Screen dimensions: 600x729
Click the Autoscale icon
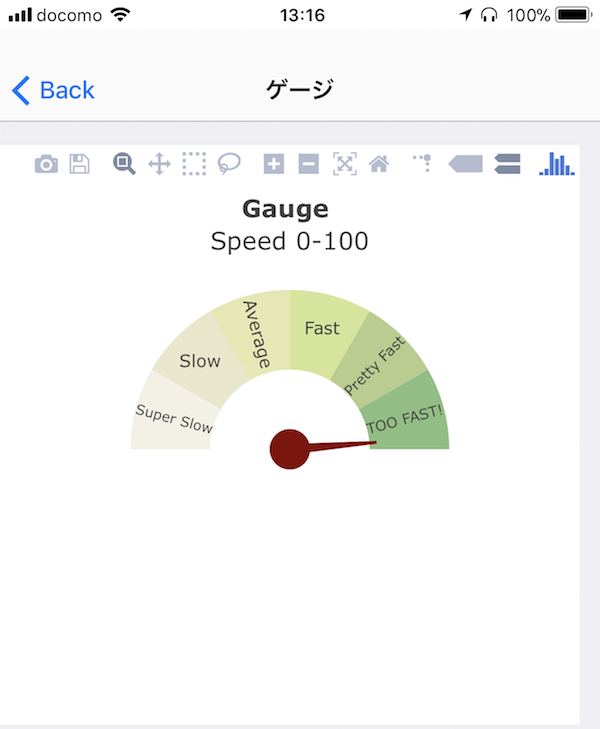pyautogui.click(x=345, y=164)
